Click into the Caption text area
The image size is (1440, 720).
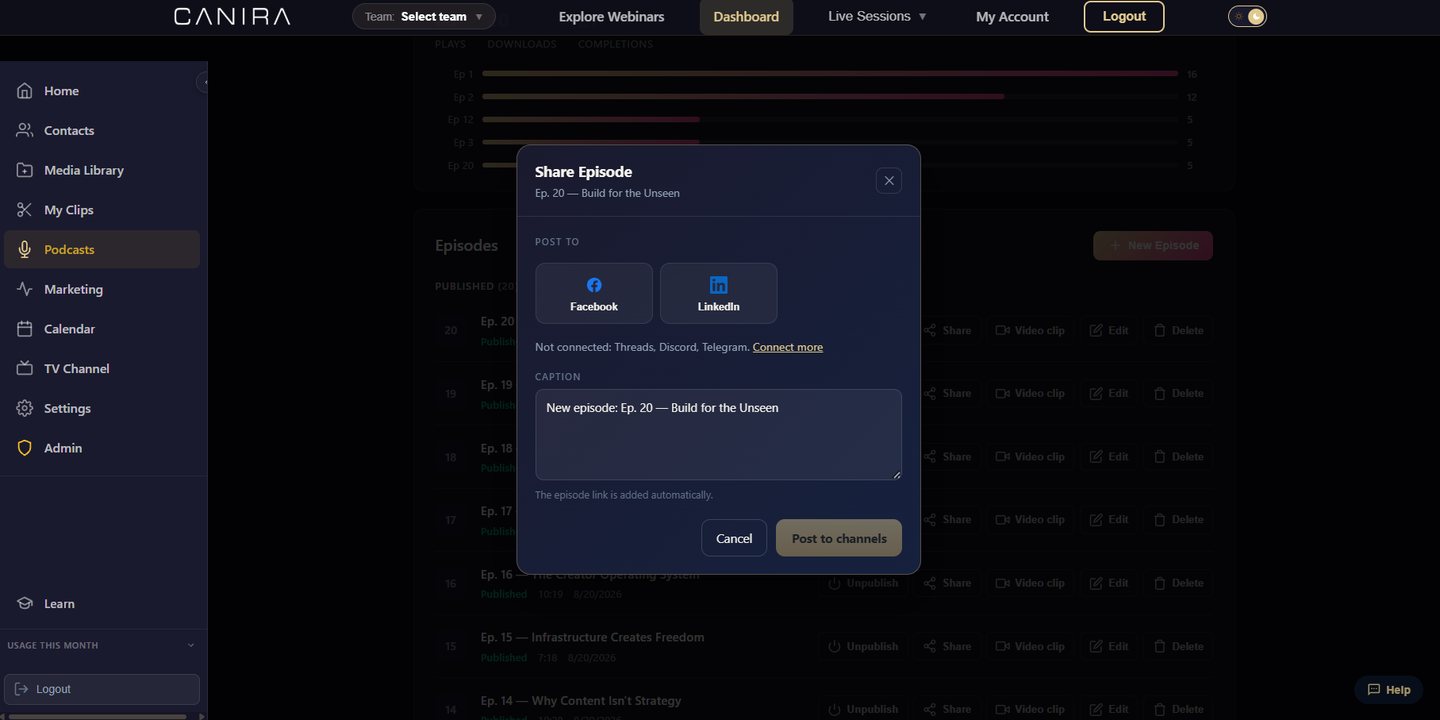(x=718, y=434)
